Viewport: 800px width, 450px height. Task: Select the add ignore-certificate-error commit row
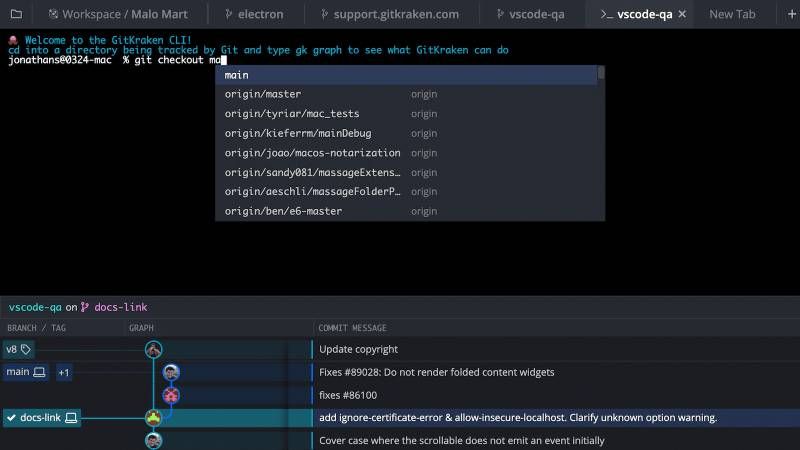(x=400, y=417)
